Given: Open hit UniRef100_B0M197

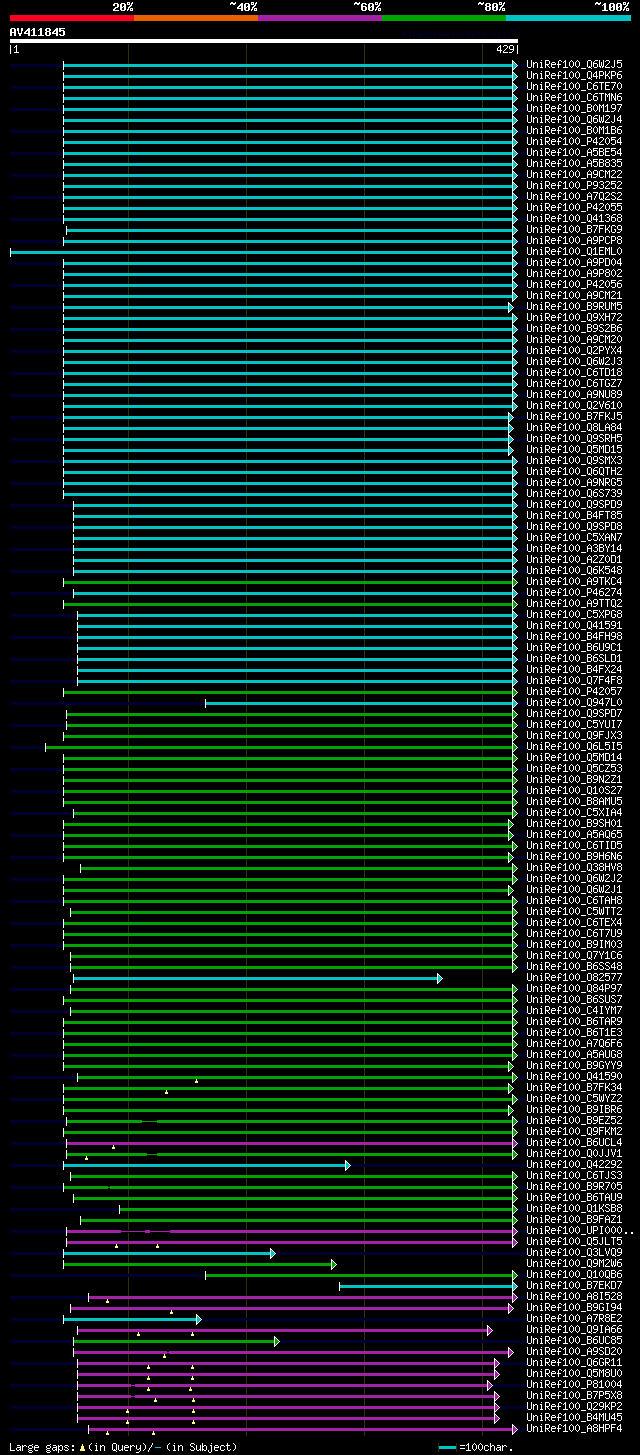Looking at the screenshot, I should (x=574, y=108).
